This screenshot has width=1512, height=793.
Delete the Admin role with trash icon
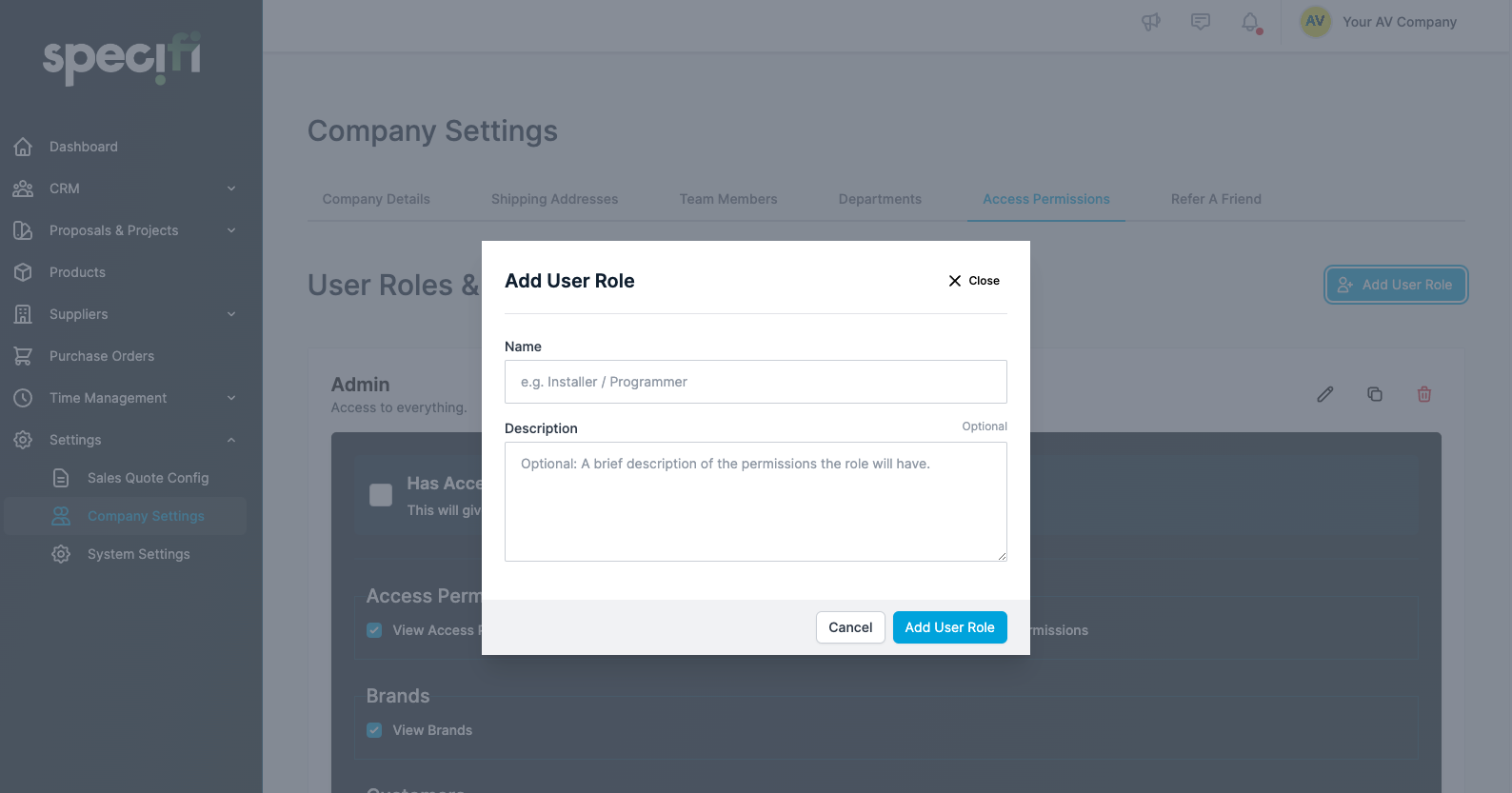pos(1424,394)
